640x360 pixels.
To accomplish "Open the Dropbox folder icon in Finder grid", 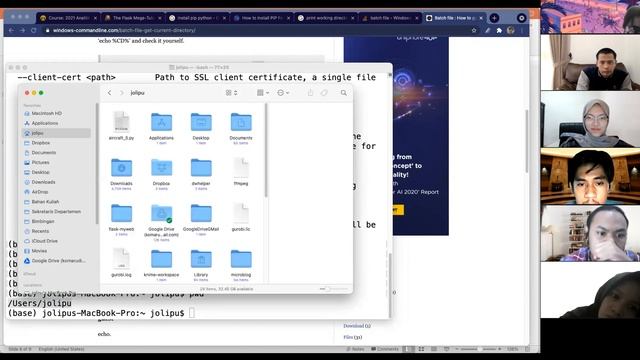I will [161, 168].
